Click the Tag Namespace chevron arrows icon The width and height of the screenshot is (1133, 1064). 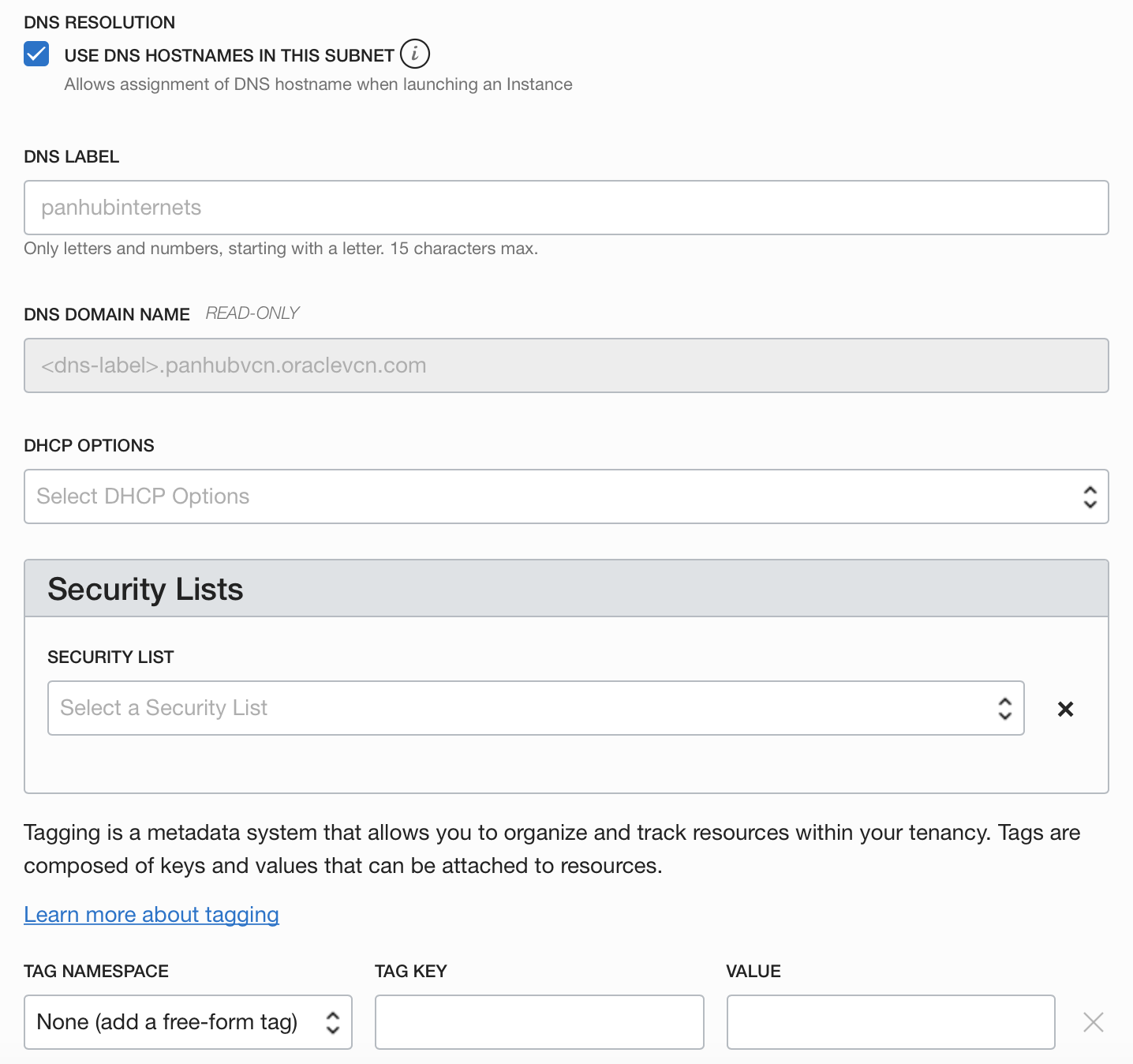click(x=333, y=1022)
